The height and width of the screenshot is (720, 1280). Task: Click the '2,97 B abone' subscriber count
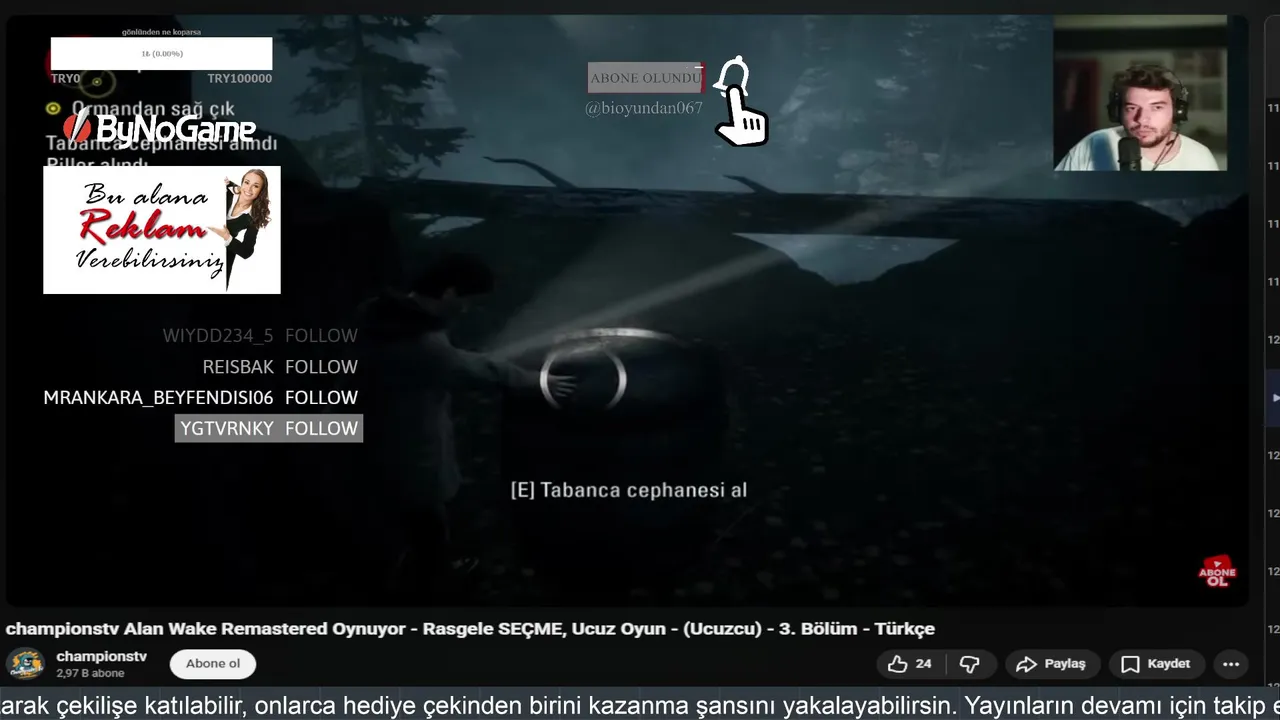pos(90,674)
